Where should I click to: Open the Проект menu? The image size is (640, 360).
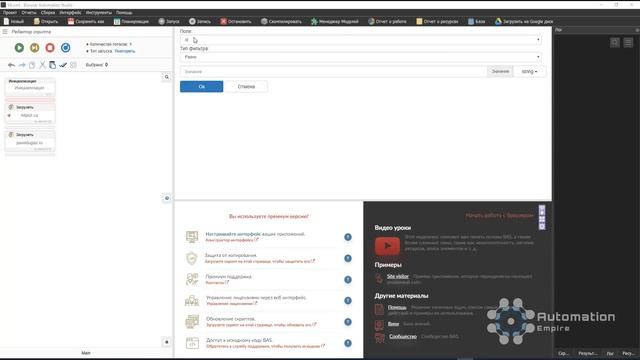[x=10, y=13]
